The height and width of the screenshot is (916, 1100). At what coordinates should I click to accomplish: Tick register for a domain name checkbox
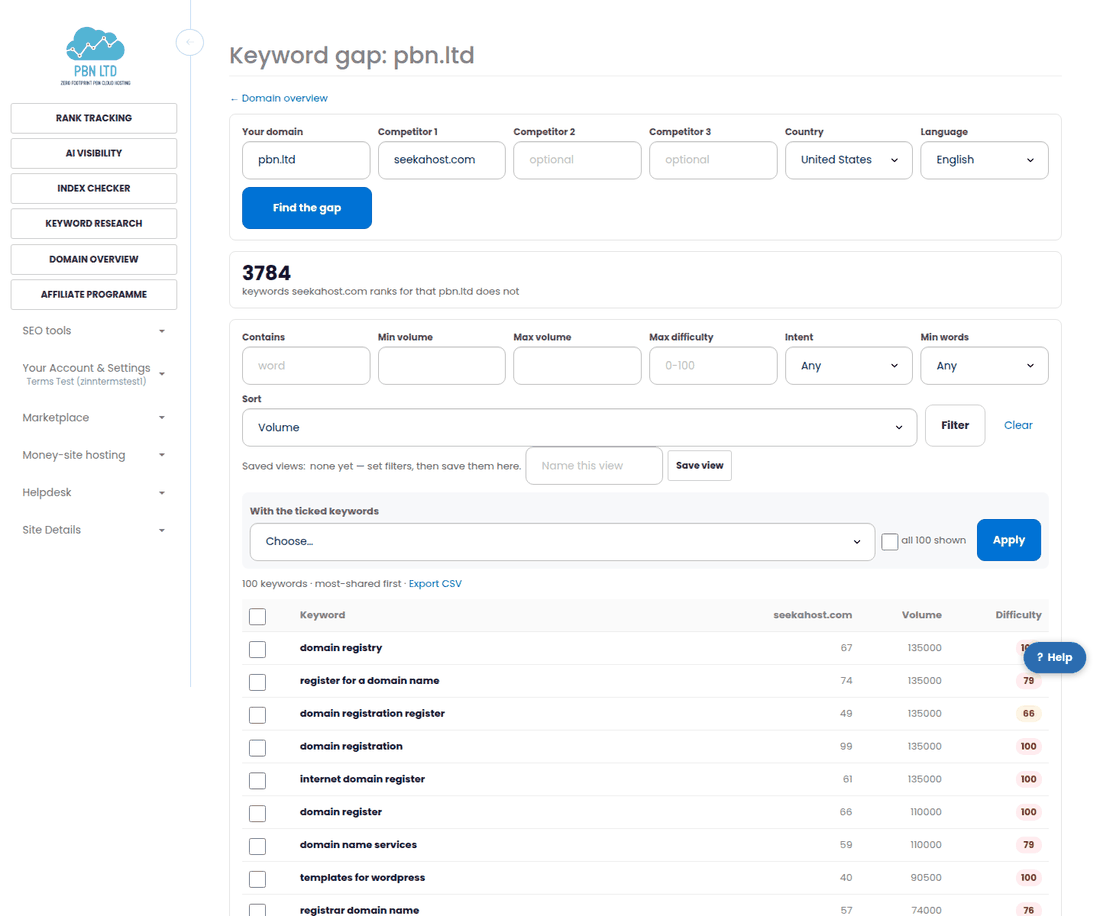(x=257, y=682)
